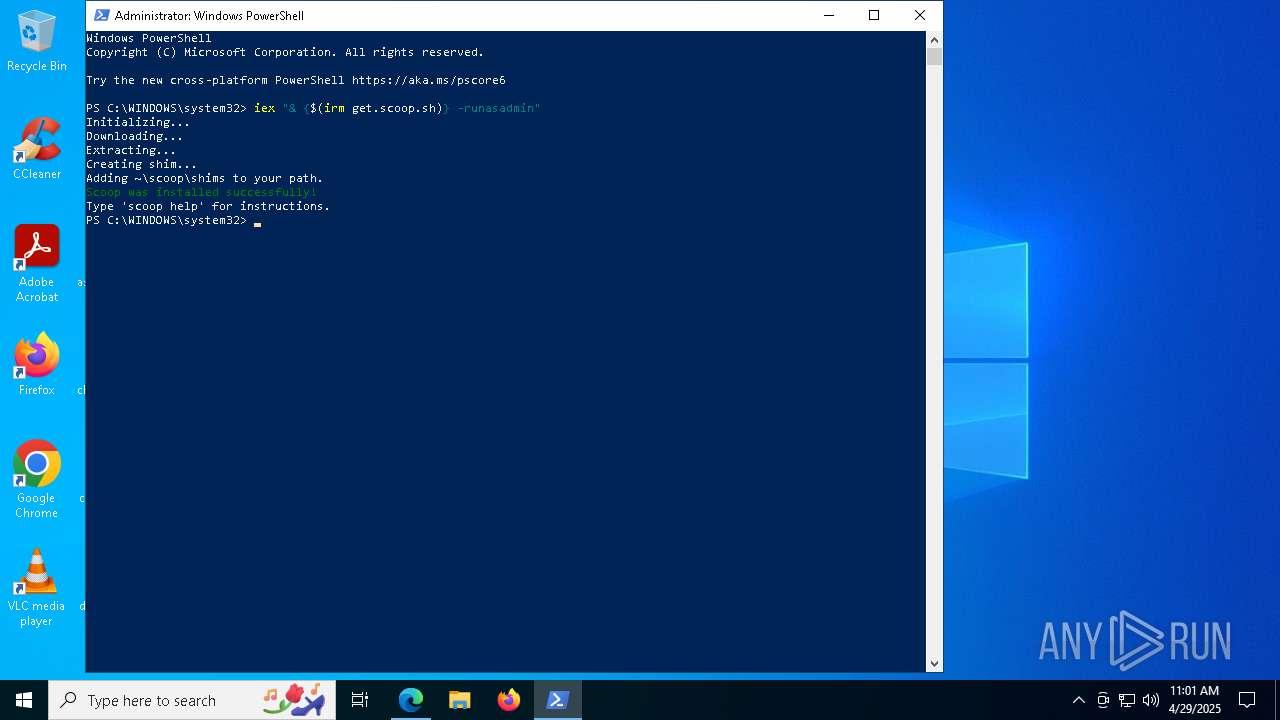Launch VLC media player desktop shortcut
1280x720 pixels.
(37, 588)
